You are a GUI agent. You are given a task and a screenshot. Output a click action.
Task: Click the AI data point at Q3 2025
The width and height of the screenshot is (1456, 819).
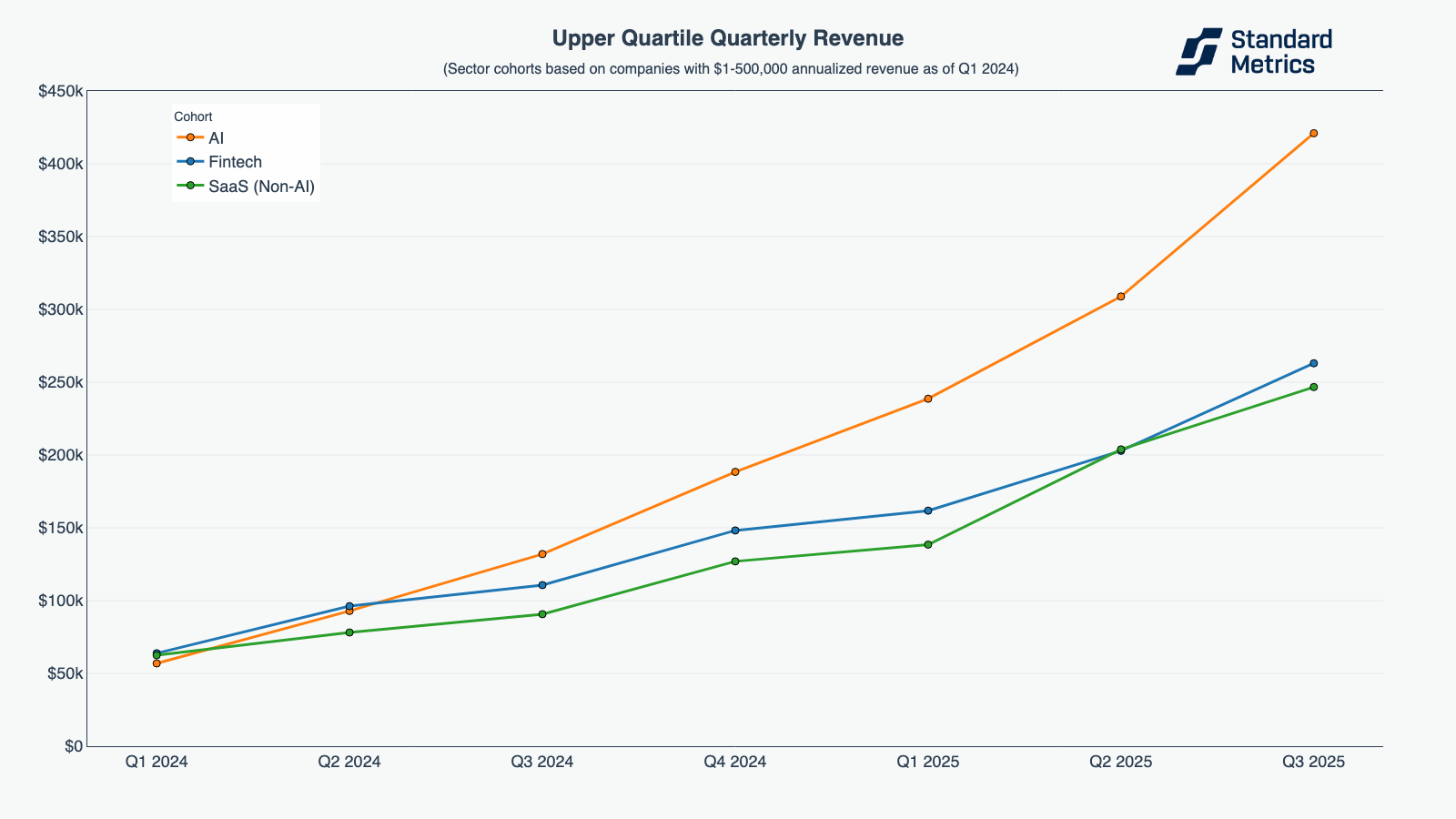1313,133
